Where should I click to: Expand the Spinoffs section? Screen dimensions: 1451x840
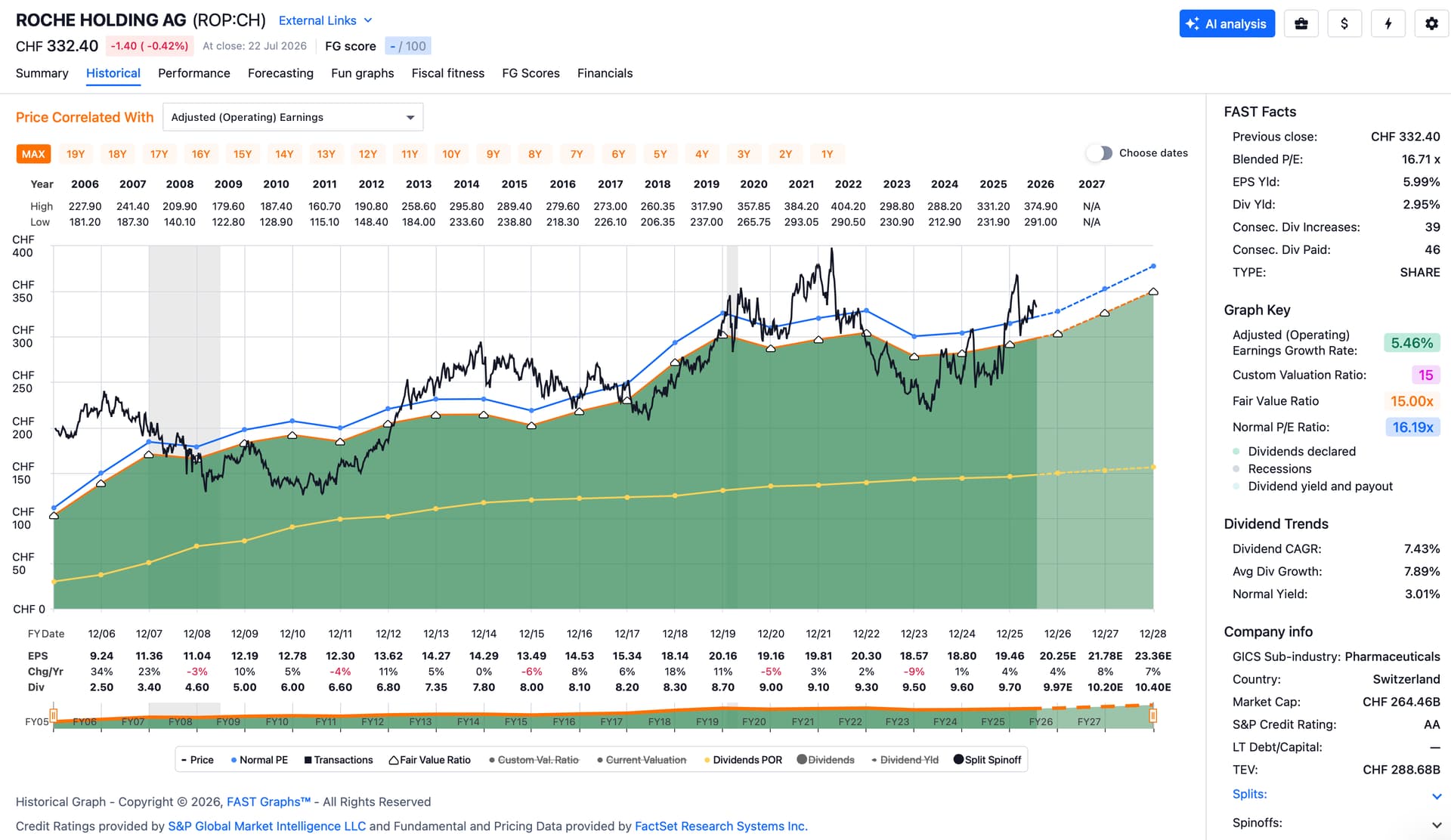coord(1337,823)
